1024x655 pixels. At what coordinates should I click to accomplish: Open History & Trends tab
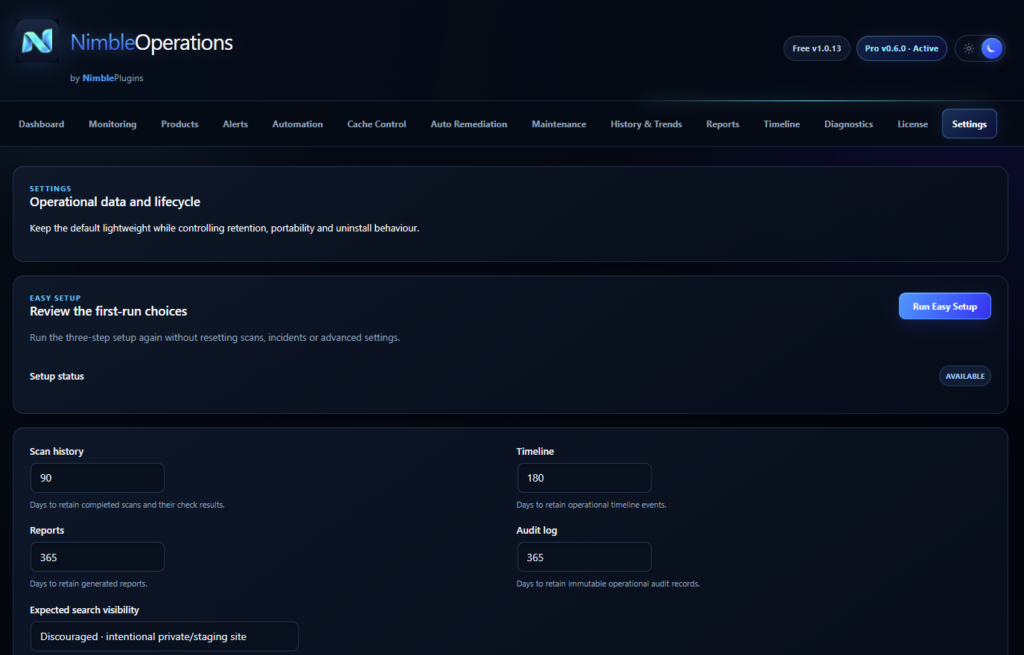coord(646,124)
